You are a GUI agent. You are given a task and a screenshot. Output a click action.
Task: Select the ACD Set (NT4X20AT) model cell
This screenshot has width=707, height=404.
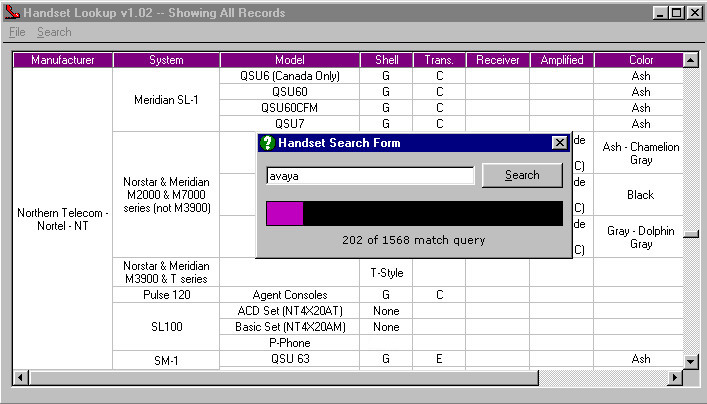(x=290, y=311)
